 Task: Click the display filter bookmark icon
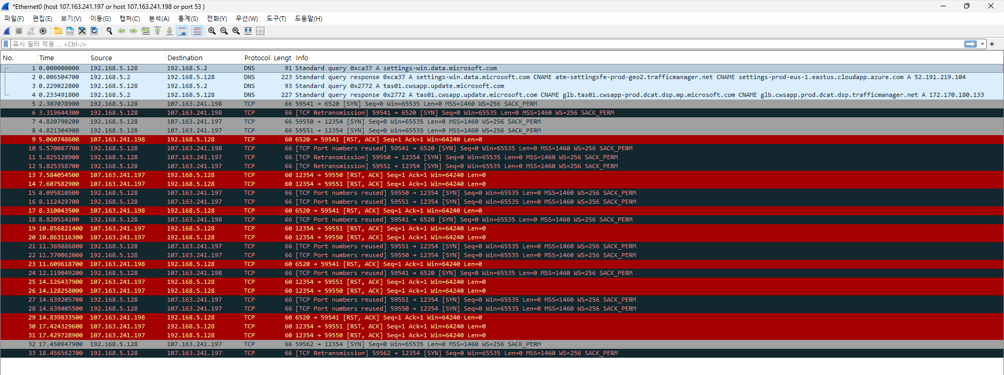click(x=6, y=44)
